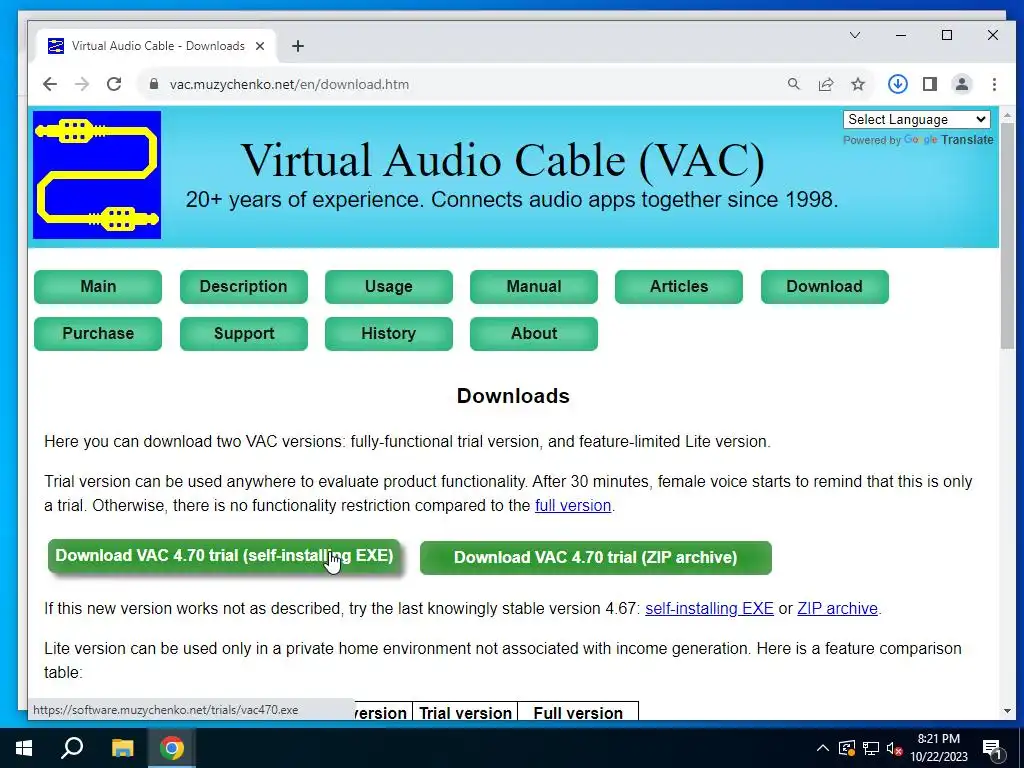
Task: Open the Select Language dropdown
Action: (x=917, y=120)
